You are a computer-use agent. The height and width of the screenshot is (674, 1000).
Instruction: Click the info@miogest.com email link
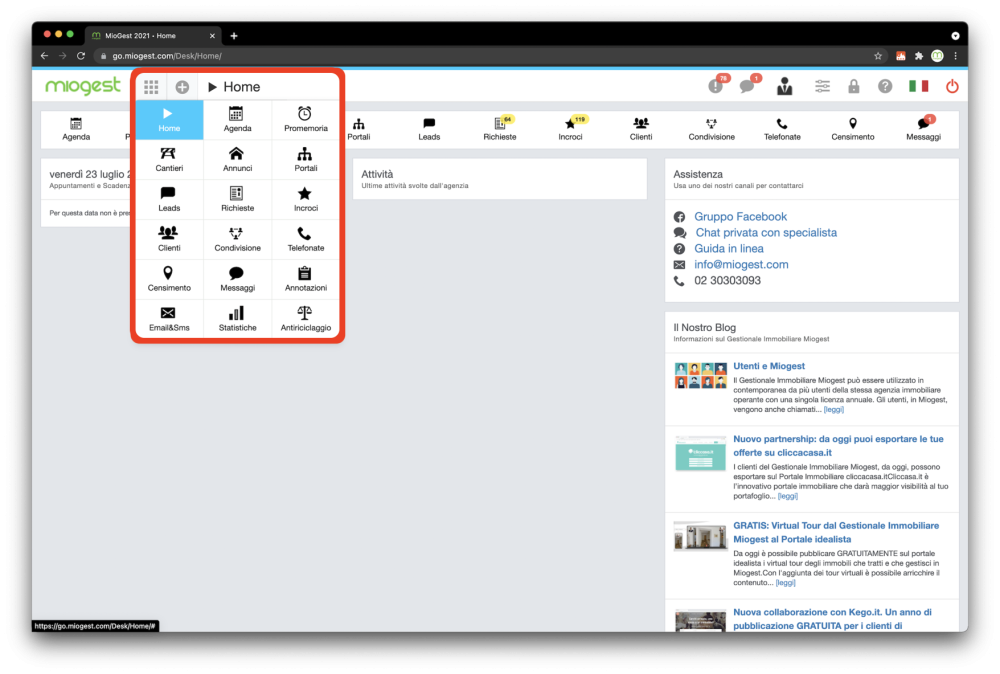741,265
